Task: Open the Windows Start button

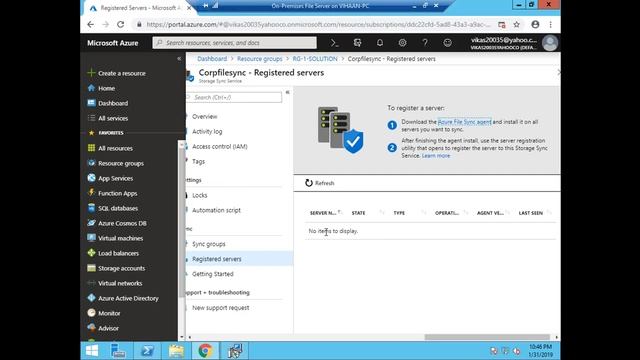Action: pos(92,351)
